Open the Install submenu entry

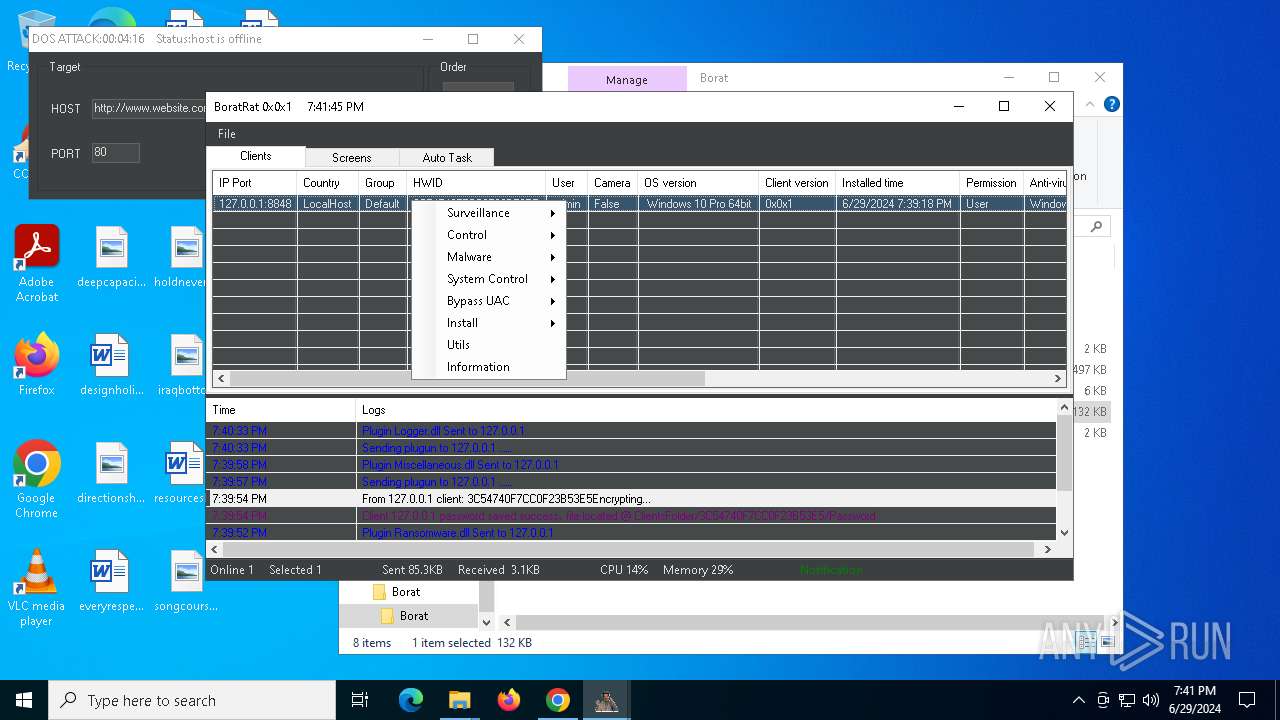tap(488, 323)
